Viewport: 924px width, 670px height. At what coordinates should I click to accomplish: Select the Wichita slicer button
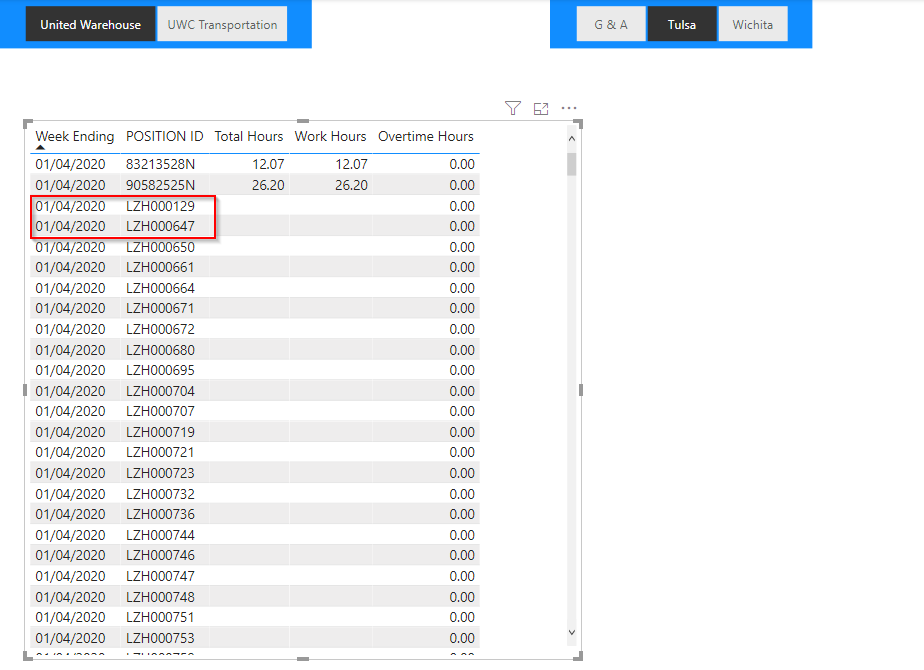click(753, 24)
